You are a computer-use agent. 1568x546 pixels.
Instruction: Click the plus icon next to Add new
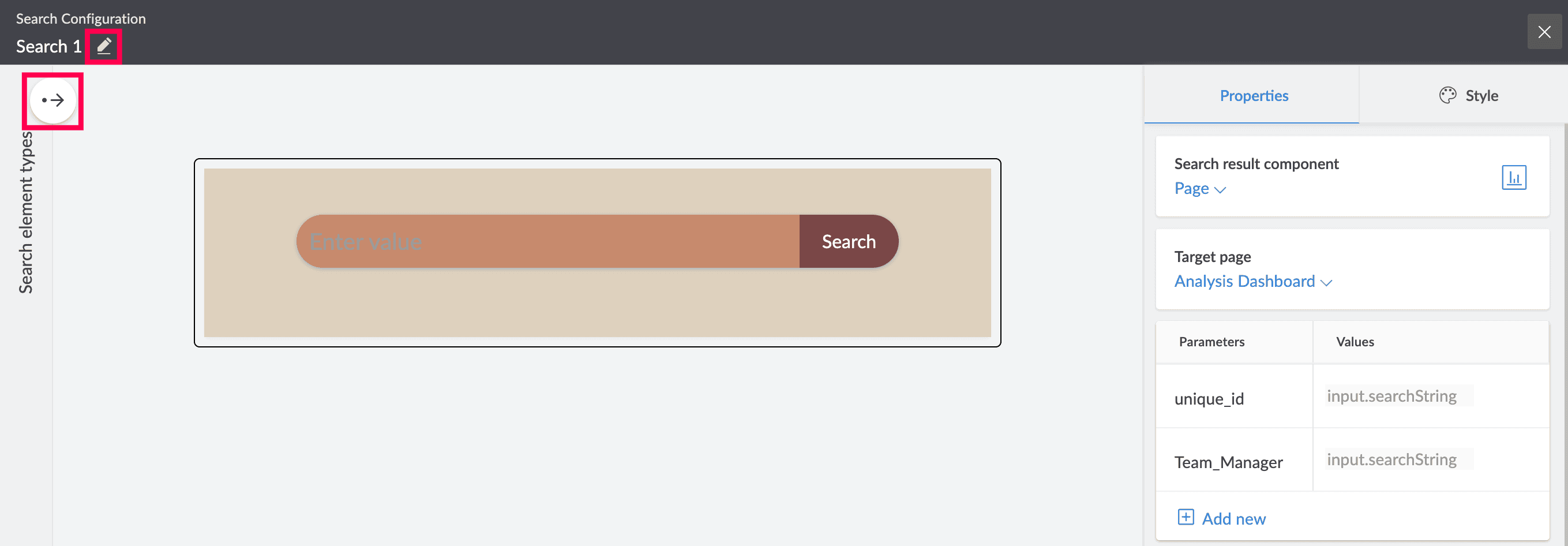point(1186,517)
